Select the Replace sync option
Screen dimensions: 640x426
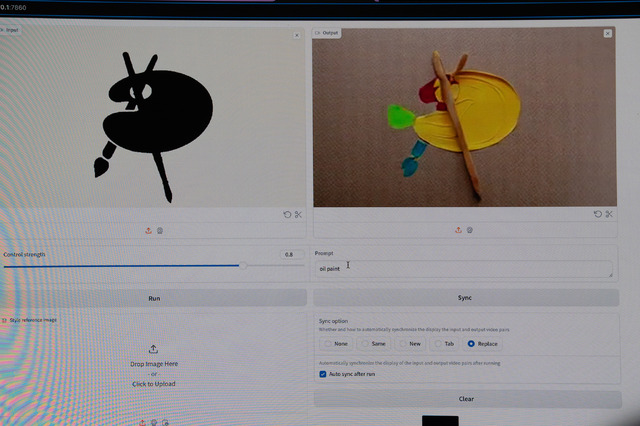point(482,344)
